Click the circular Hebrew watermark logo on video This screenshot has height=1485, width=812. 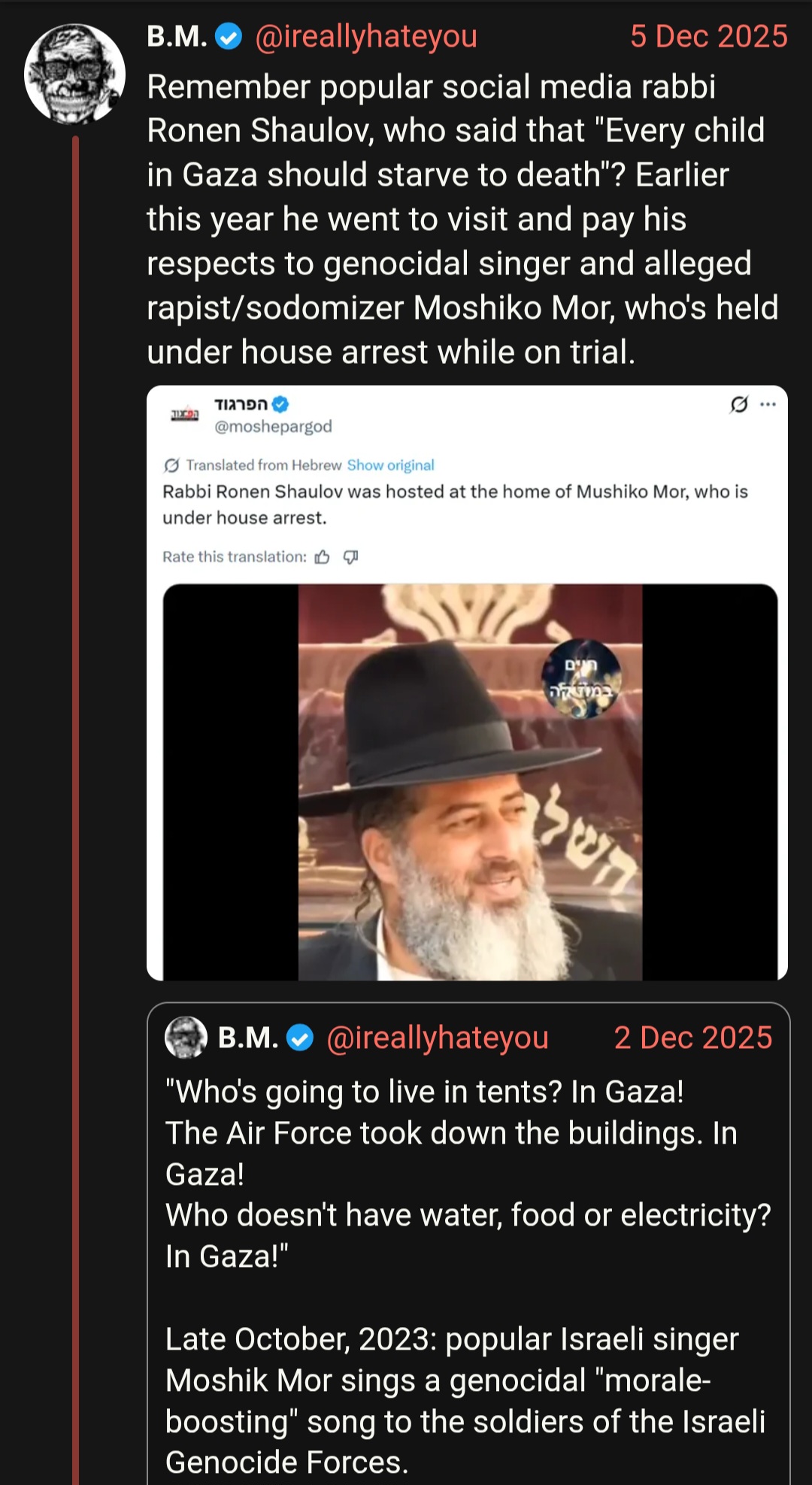pos(582,679)
